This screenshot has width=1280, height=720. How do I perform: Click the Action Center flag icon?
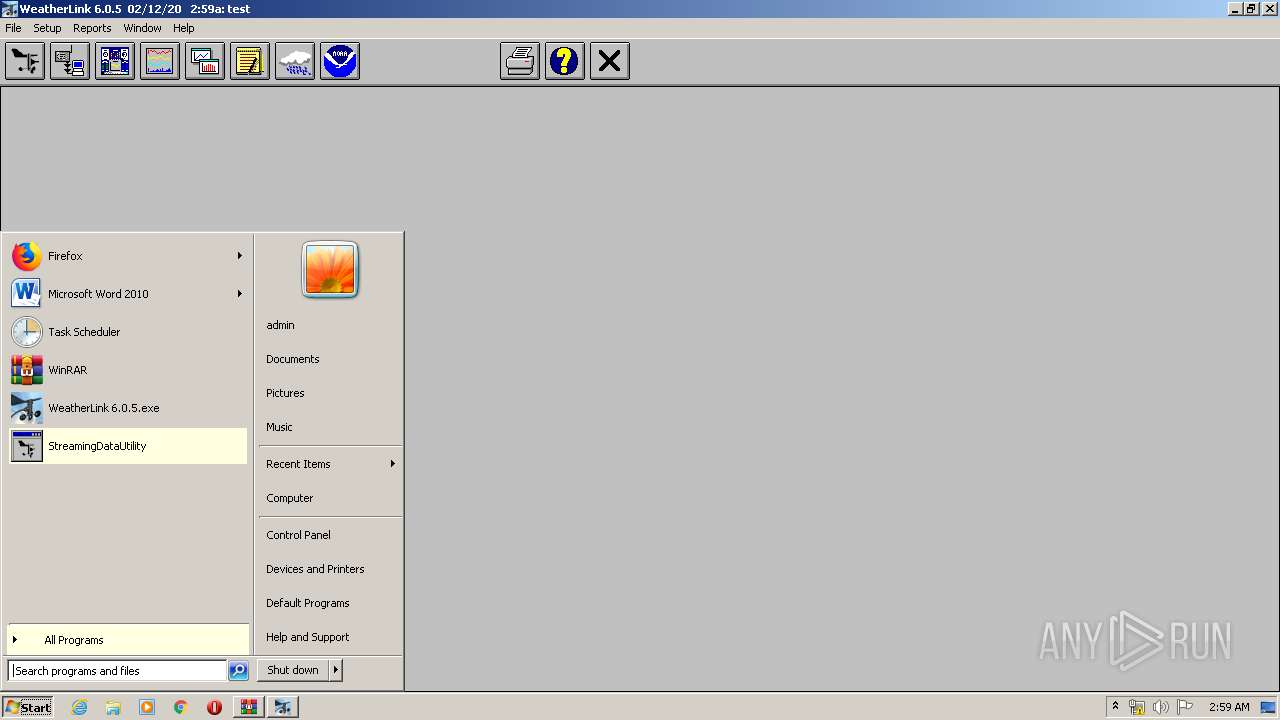pos(1185,707)
